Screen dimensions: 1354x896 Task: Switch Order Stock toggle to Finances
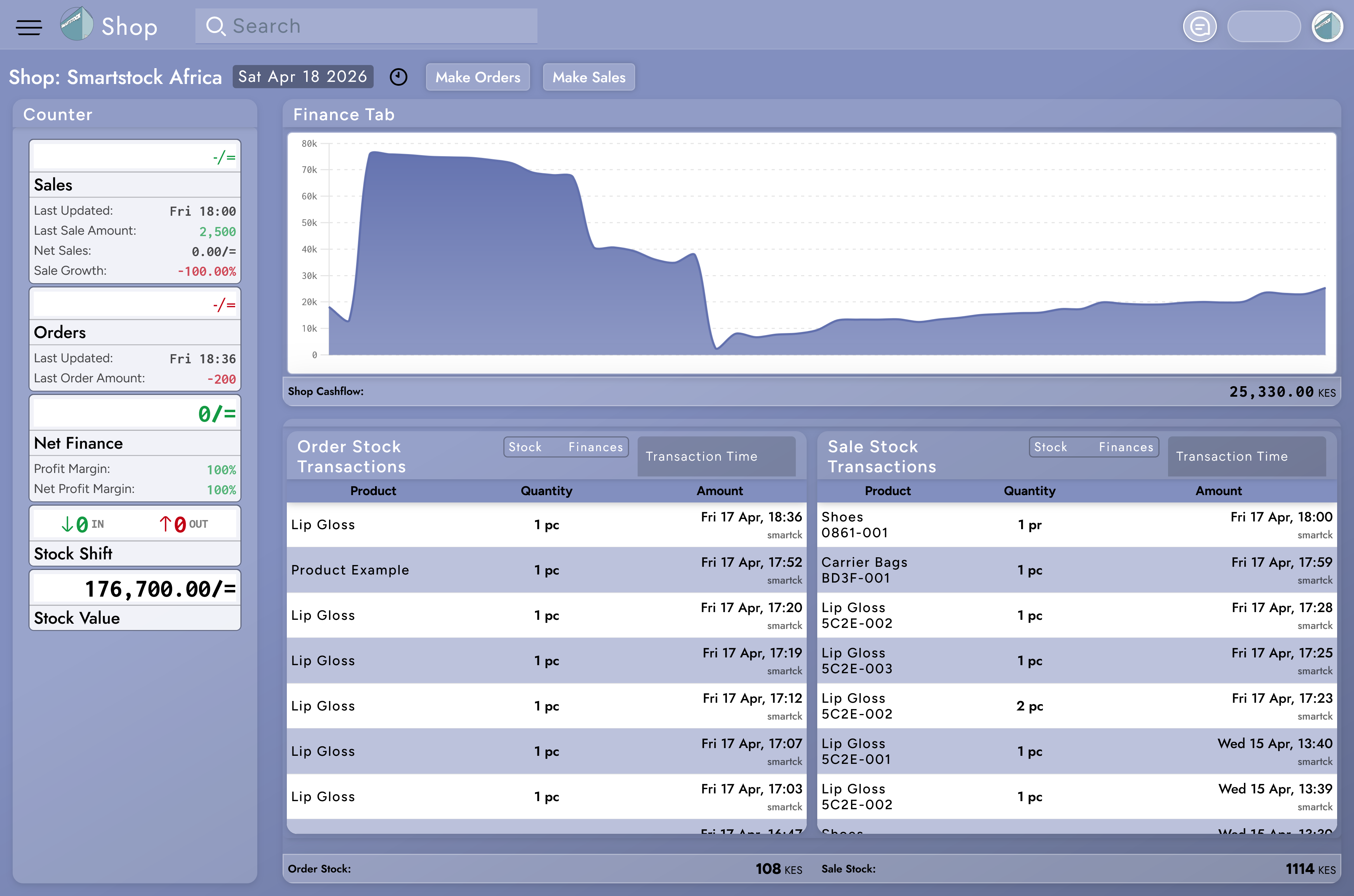point(595,447)
